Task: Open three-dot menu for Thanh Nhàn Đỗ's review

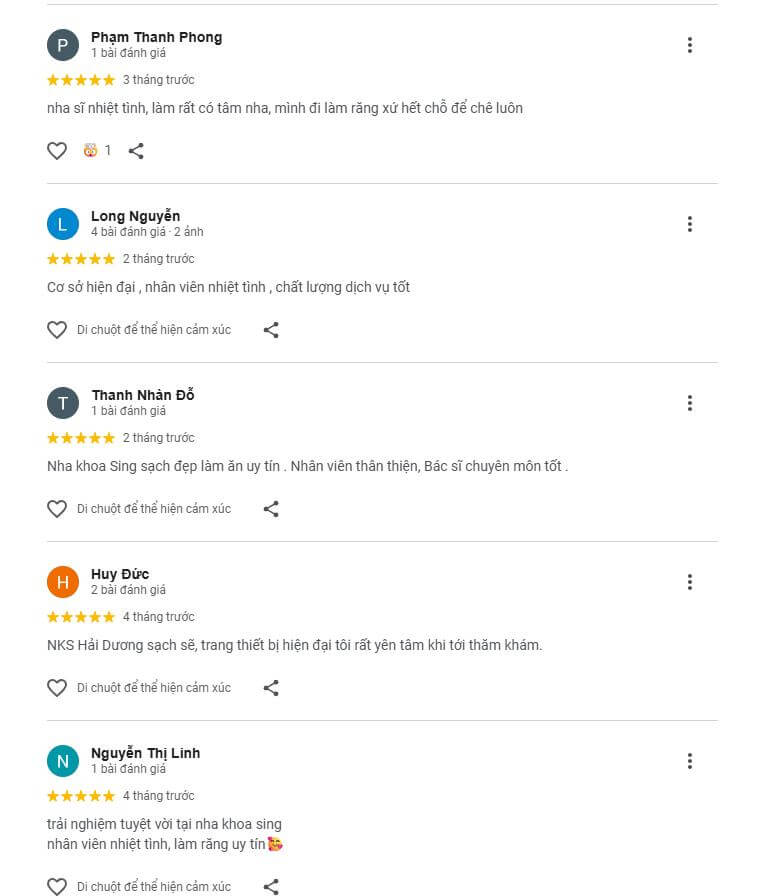Action: (689, 403)
